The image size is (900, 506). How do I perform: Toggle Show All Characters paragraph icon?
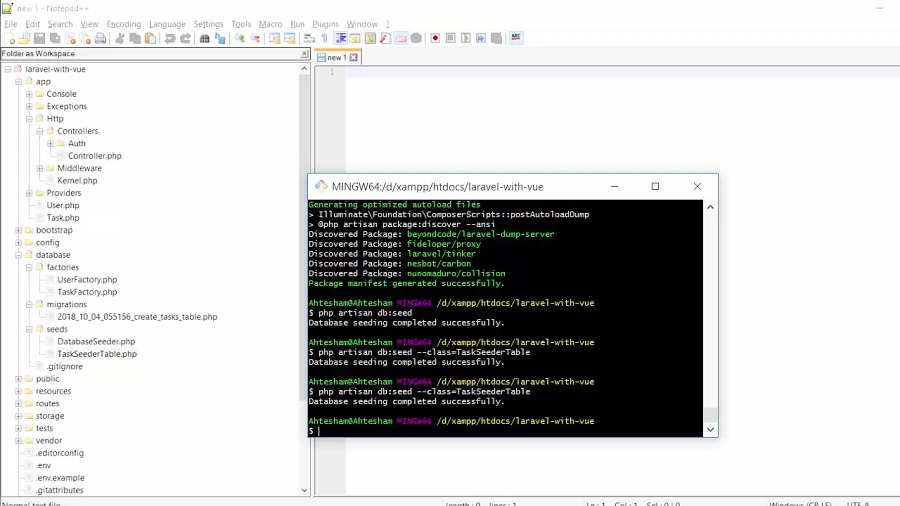(324, 39)
